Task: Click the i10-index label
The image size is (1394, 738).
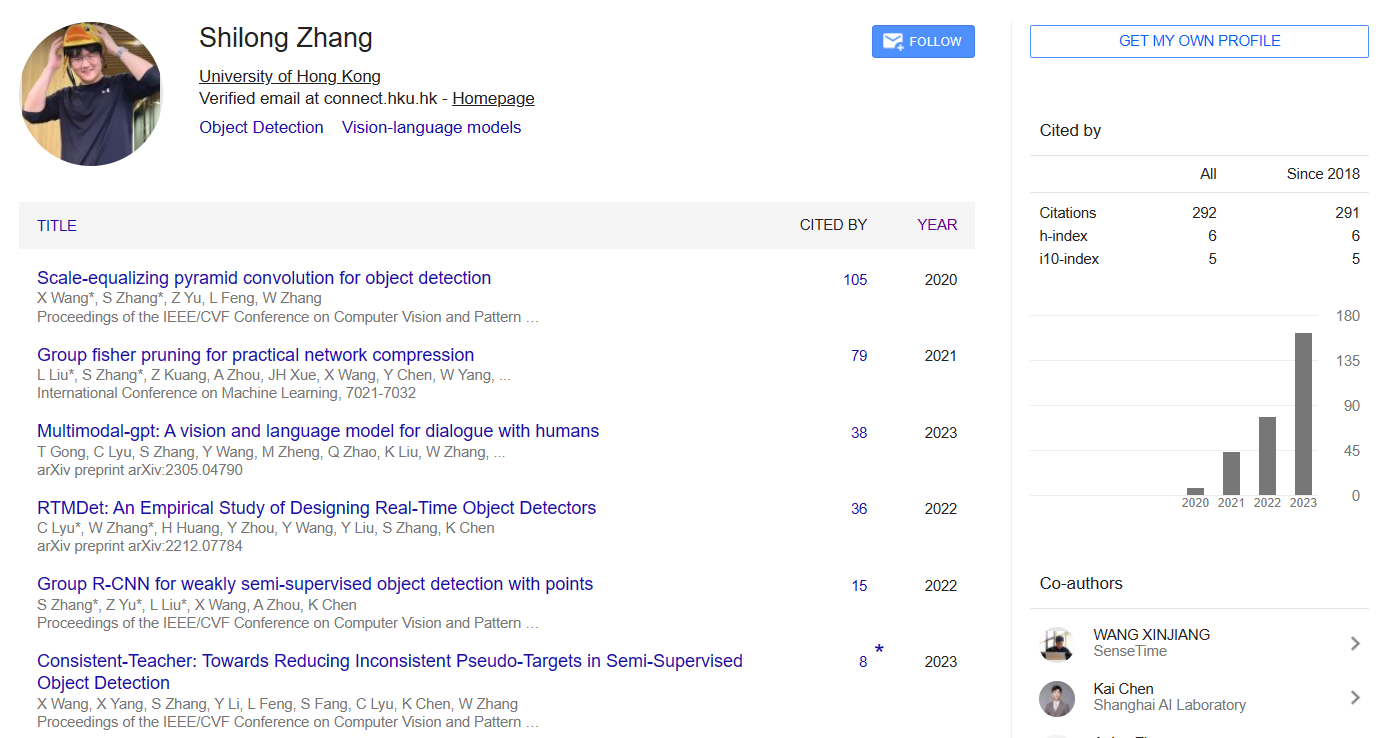Action: pos(1069,259)
